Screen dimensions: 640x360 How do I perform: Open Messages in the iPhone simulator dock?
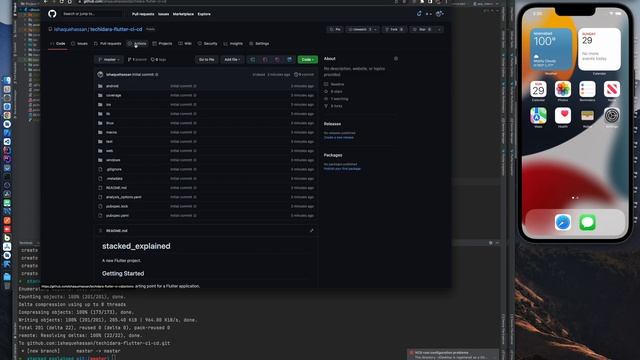coord(587,222)
